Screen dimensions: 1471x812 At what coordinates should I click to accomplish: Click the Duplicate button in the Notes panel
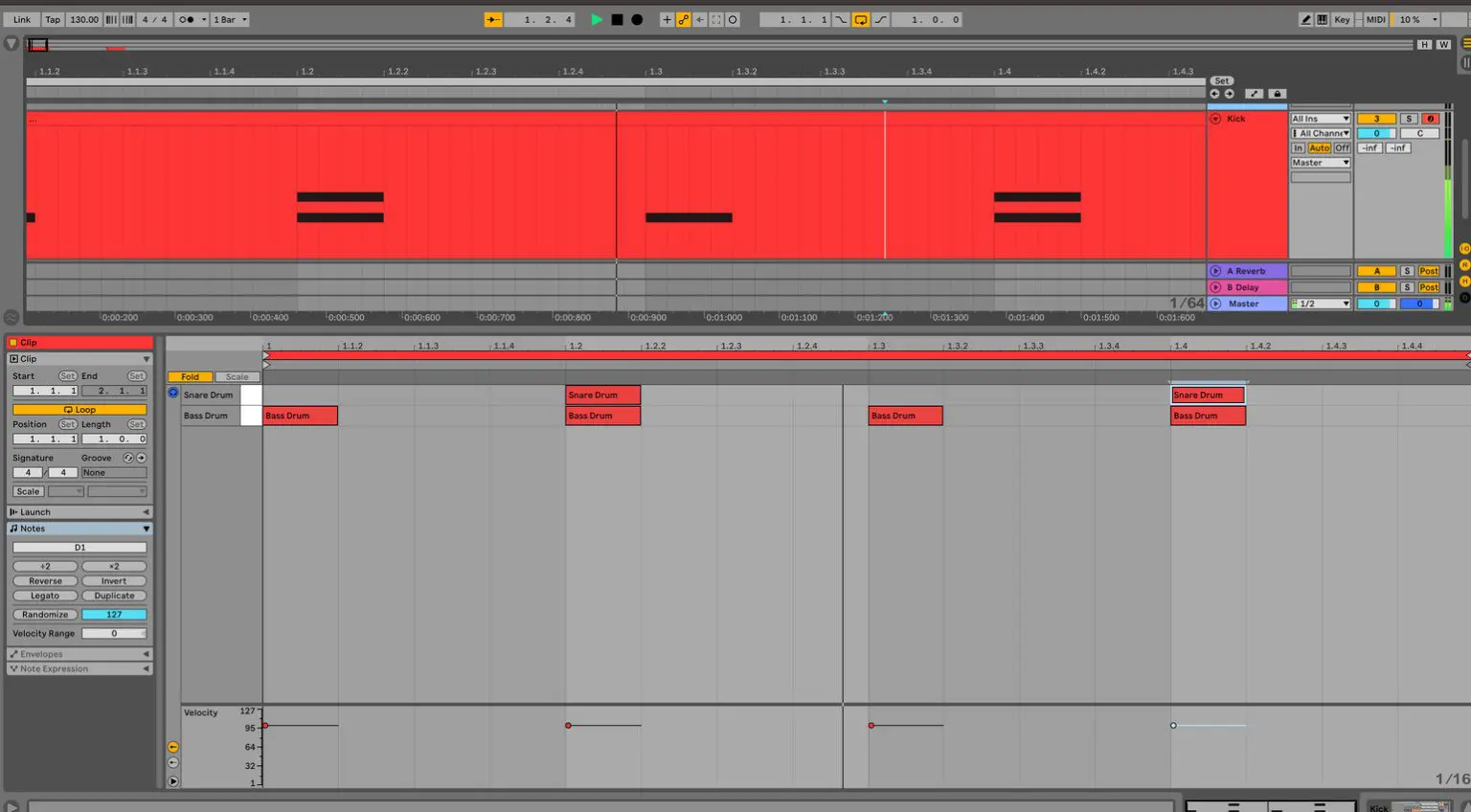pyautogui.click(x=113, y=595)
